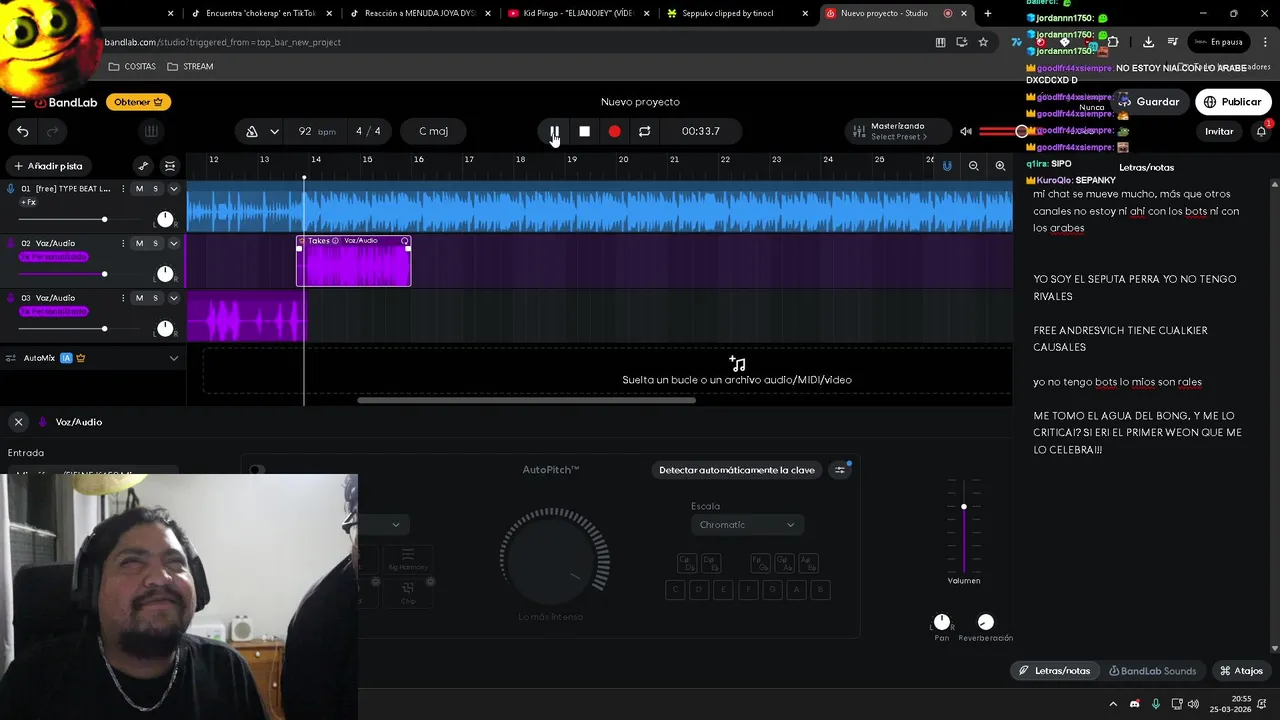The height and width of the screenshot is (720, 1280).
Task: Click the Reverberación knob
Action: 985,622
